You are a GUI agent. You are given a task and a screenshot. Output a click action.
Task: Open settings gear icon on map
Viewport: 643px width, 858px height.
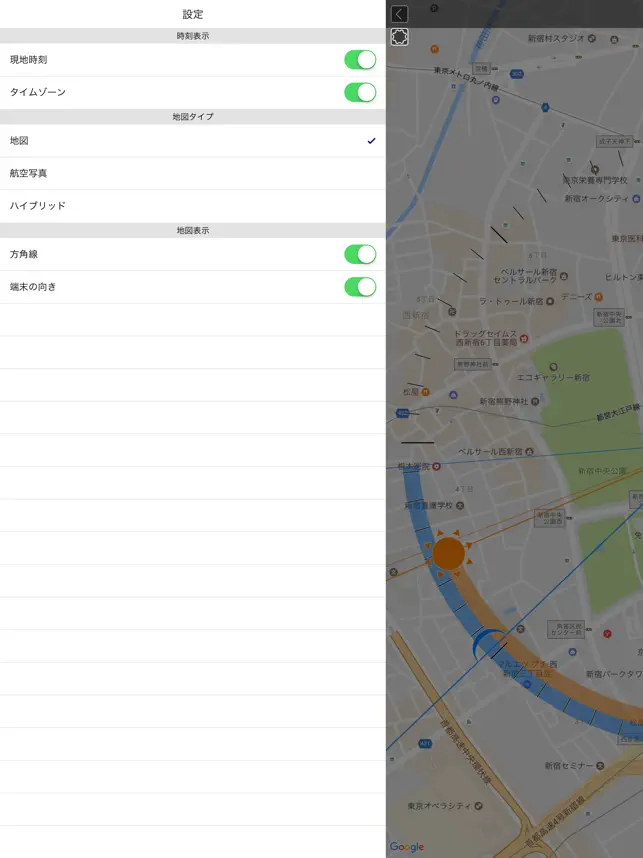click(399, 37)
